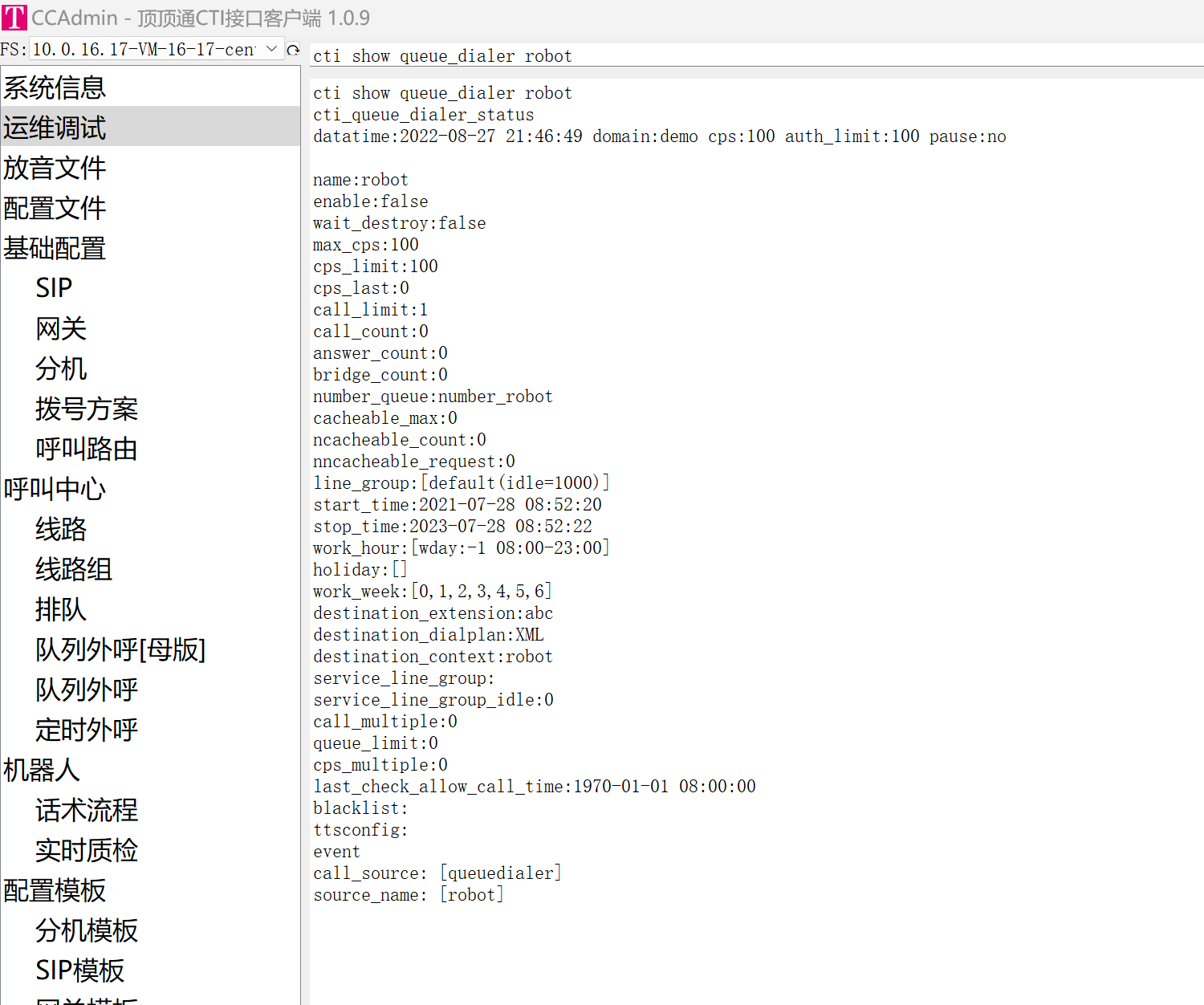Screen dimensions: 1204x1005
Task: Click the 'stop_time:2023-07-28 08:52:22' line
Action: (x=453, y=527)
